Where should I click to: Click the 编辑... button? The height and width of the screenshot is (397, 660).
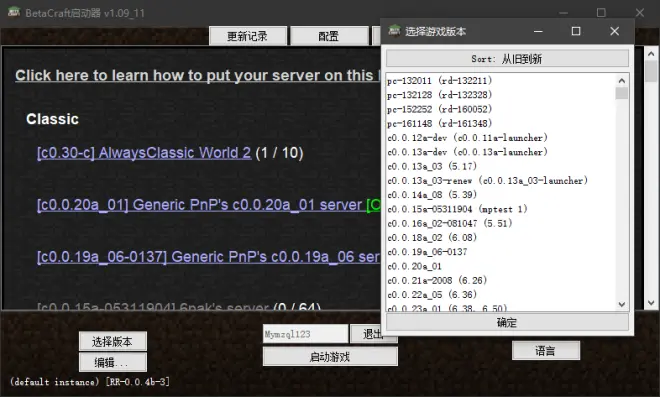113,362
